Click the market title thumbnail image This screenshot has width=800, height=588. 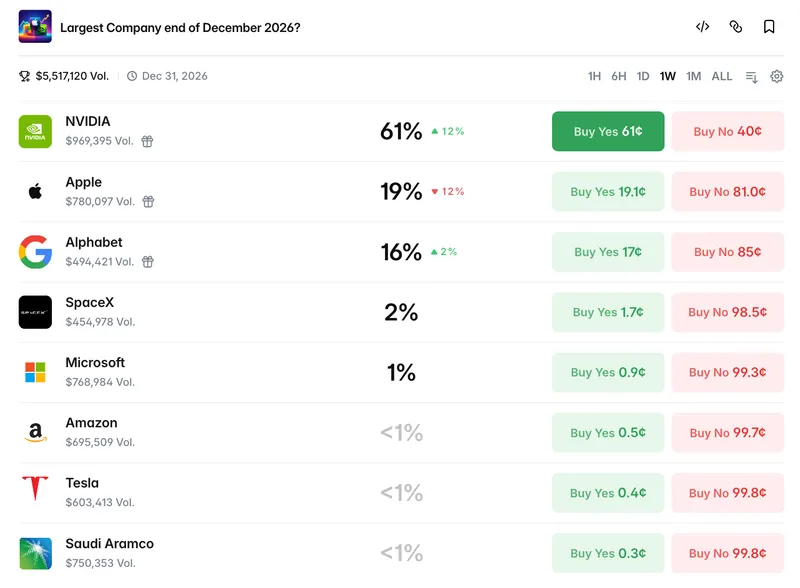pyautogui.click(x=35, y=26)
